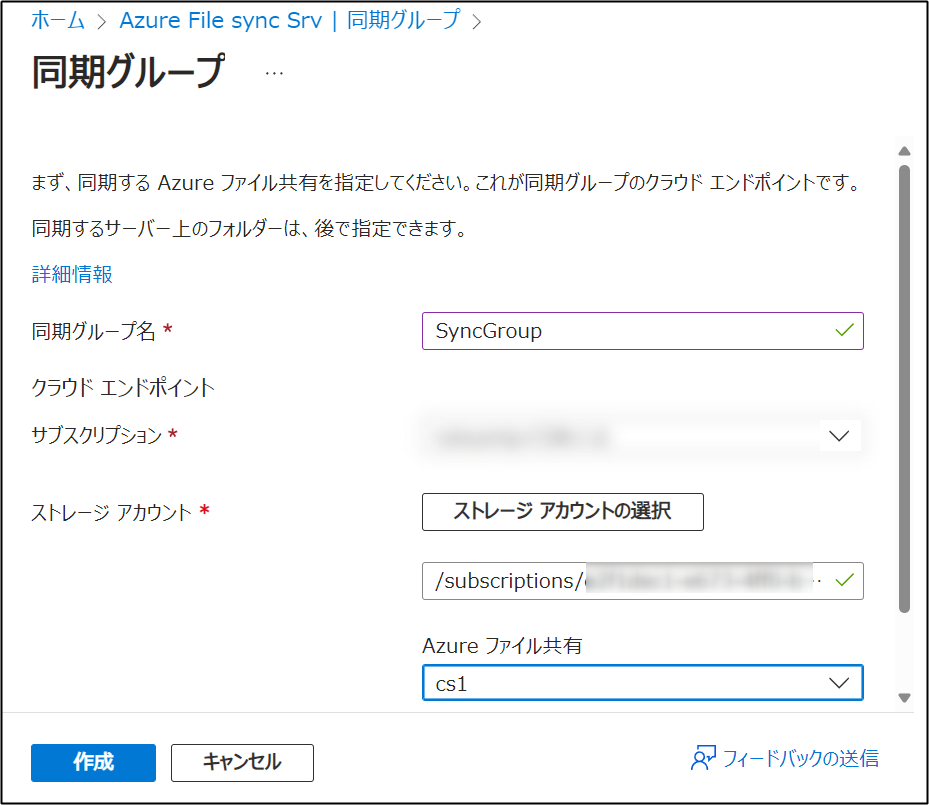The image size is (929, 805).
Task: Cancel with the キャンセル button
Action: click(239, 762)
